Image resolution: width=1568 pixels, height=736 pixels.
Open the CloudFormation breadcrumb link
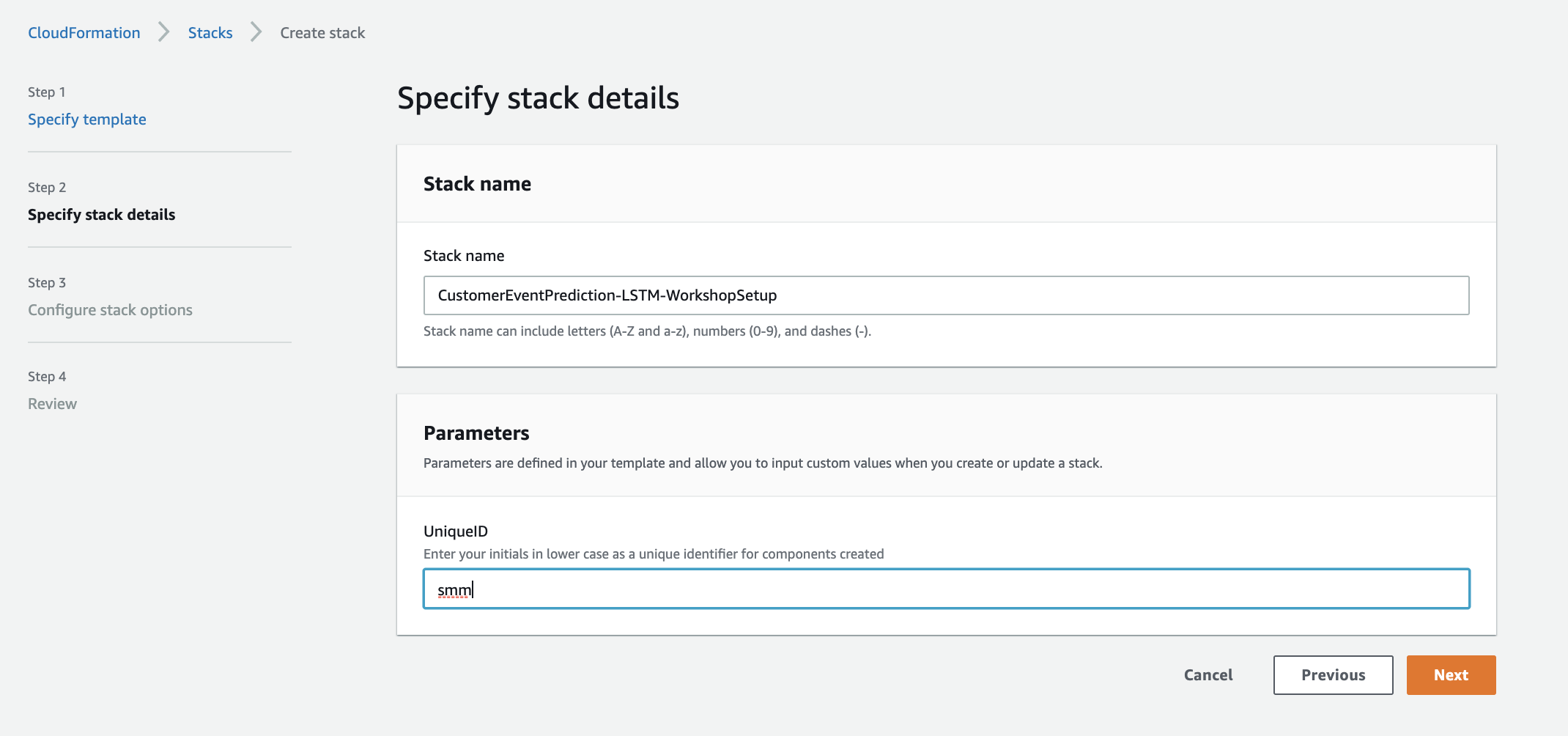click(84, 33)
